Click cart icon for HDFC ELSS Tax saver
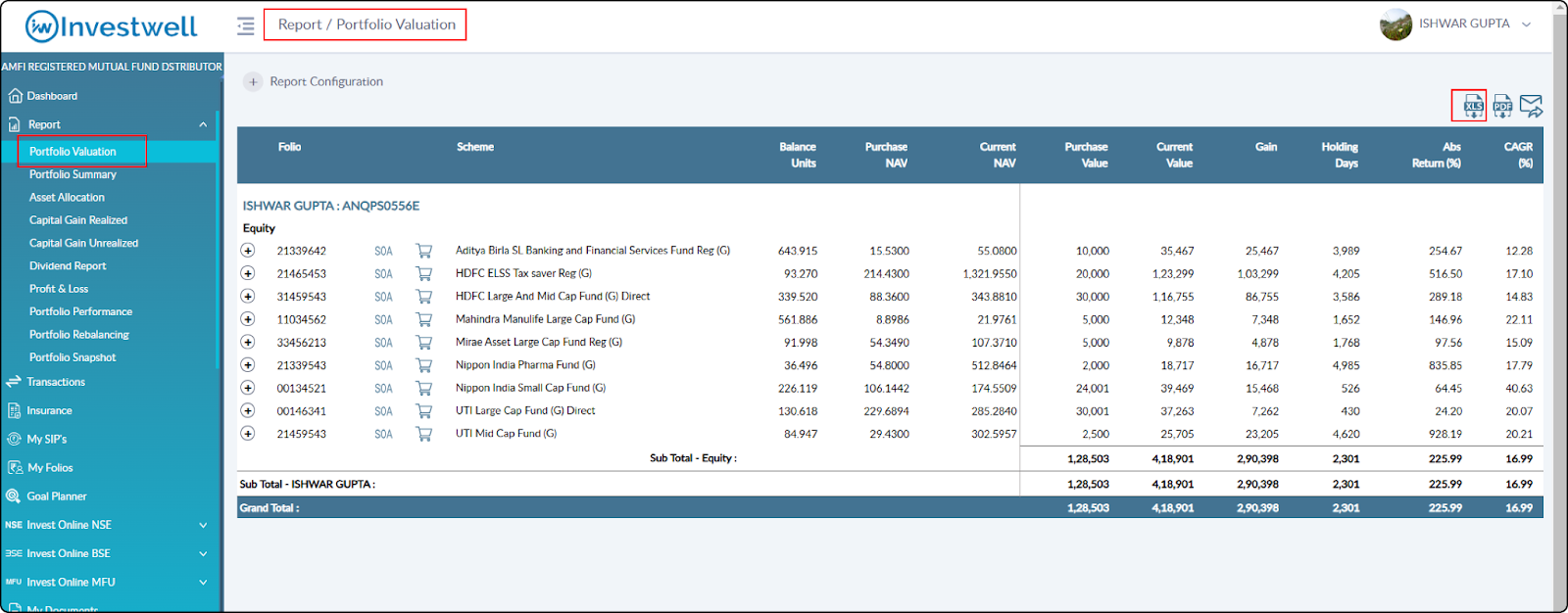The height and width of the screenshot is (613, 1568). (x=423, y=274)
